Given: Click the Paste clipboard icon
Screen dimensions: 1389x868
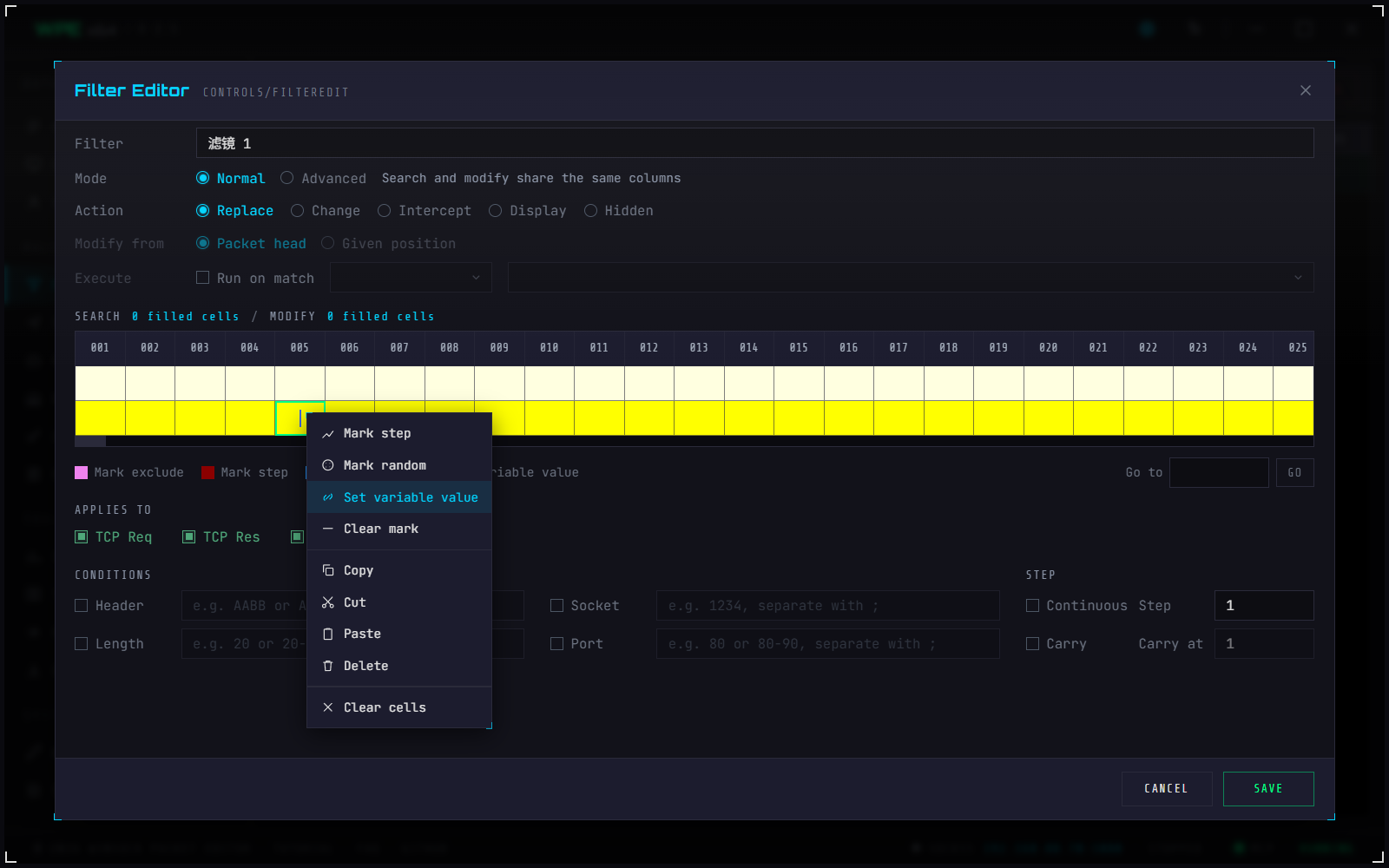Looking at the screenshot, I should tap(328, 634).
